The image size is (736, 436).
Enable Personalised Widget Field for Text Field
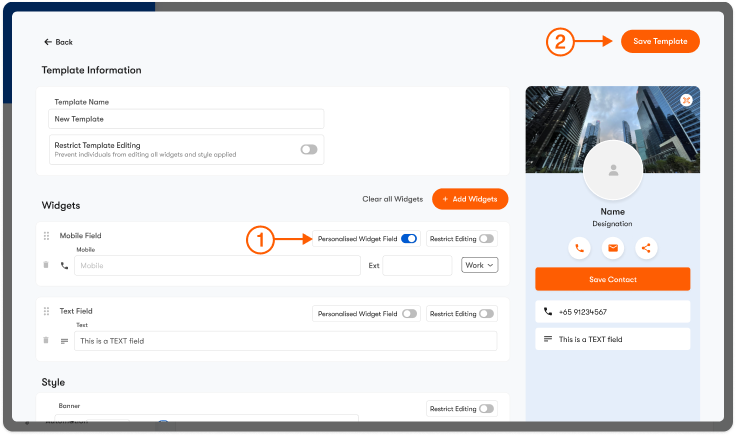point(409,313)
